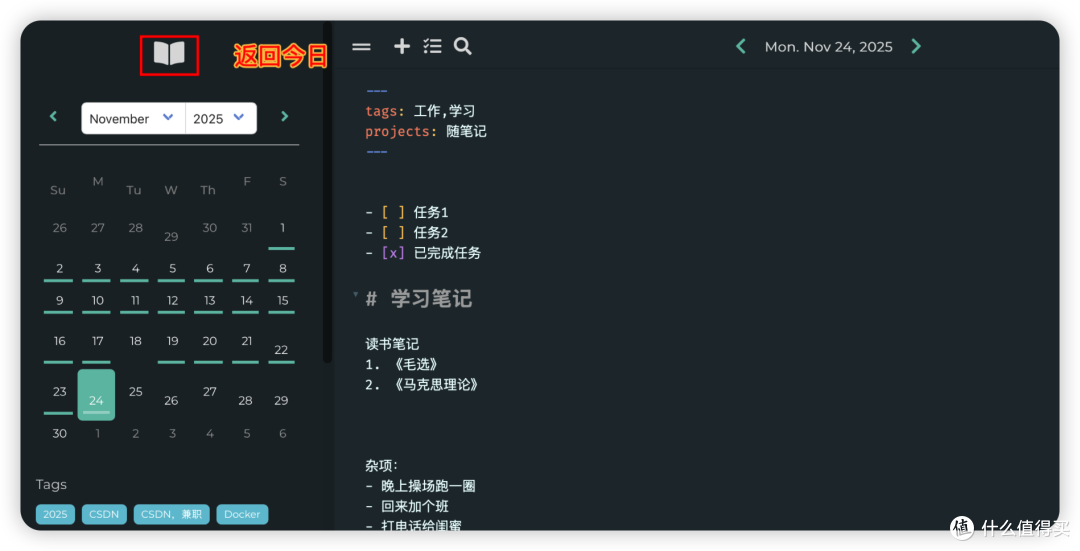Select the CSDN, 兼职 tag

172,514
